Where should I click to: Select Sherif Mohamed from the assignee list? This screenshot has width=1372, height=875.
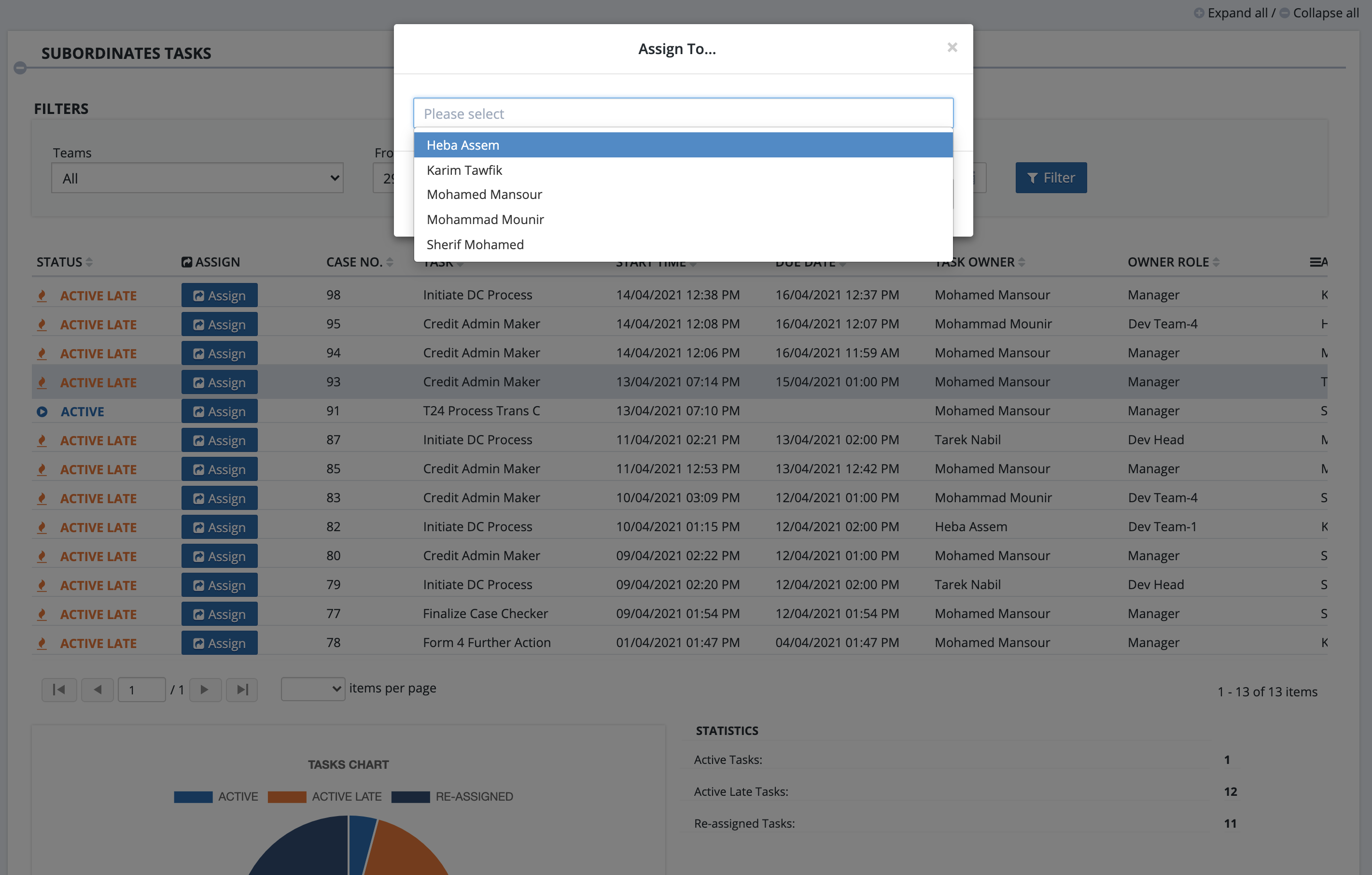coord(475,244)
